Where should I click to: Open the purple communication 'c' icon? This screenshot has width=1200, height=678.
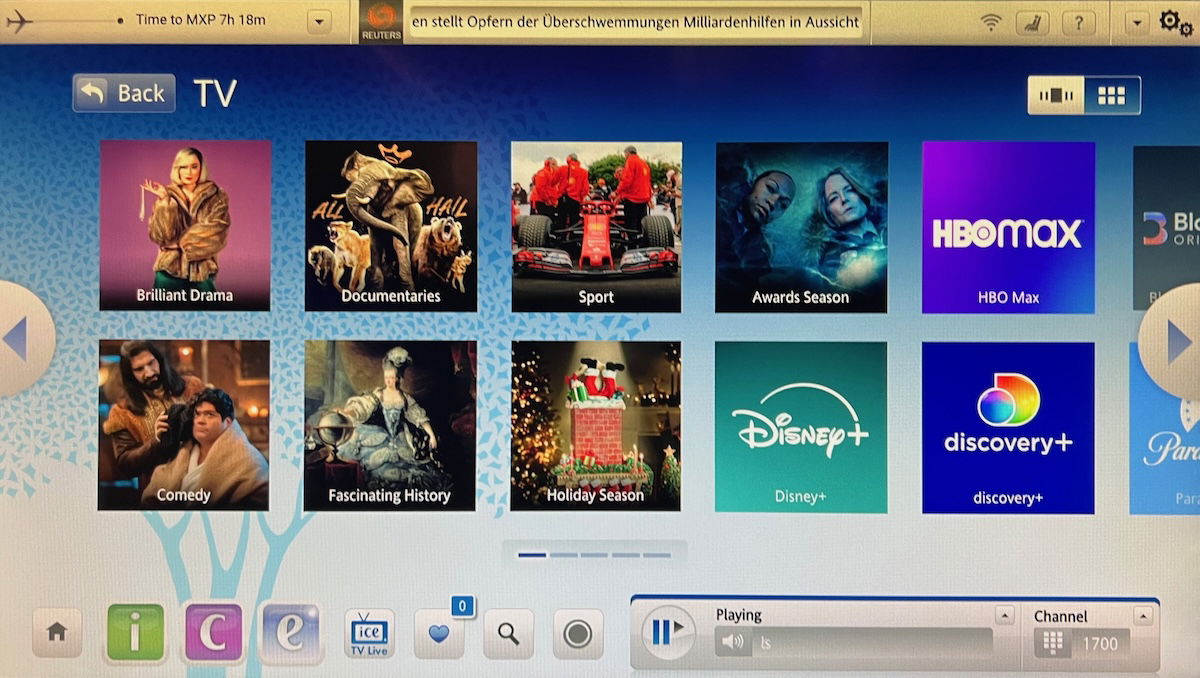(213, 633)
